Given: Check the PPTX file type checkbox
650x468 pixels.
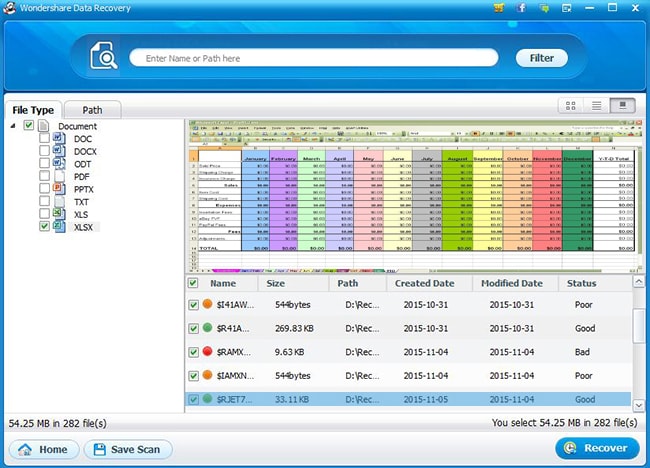Looking at the screenshot, I should [x=44, y=188].
